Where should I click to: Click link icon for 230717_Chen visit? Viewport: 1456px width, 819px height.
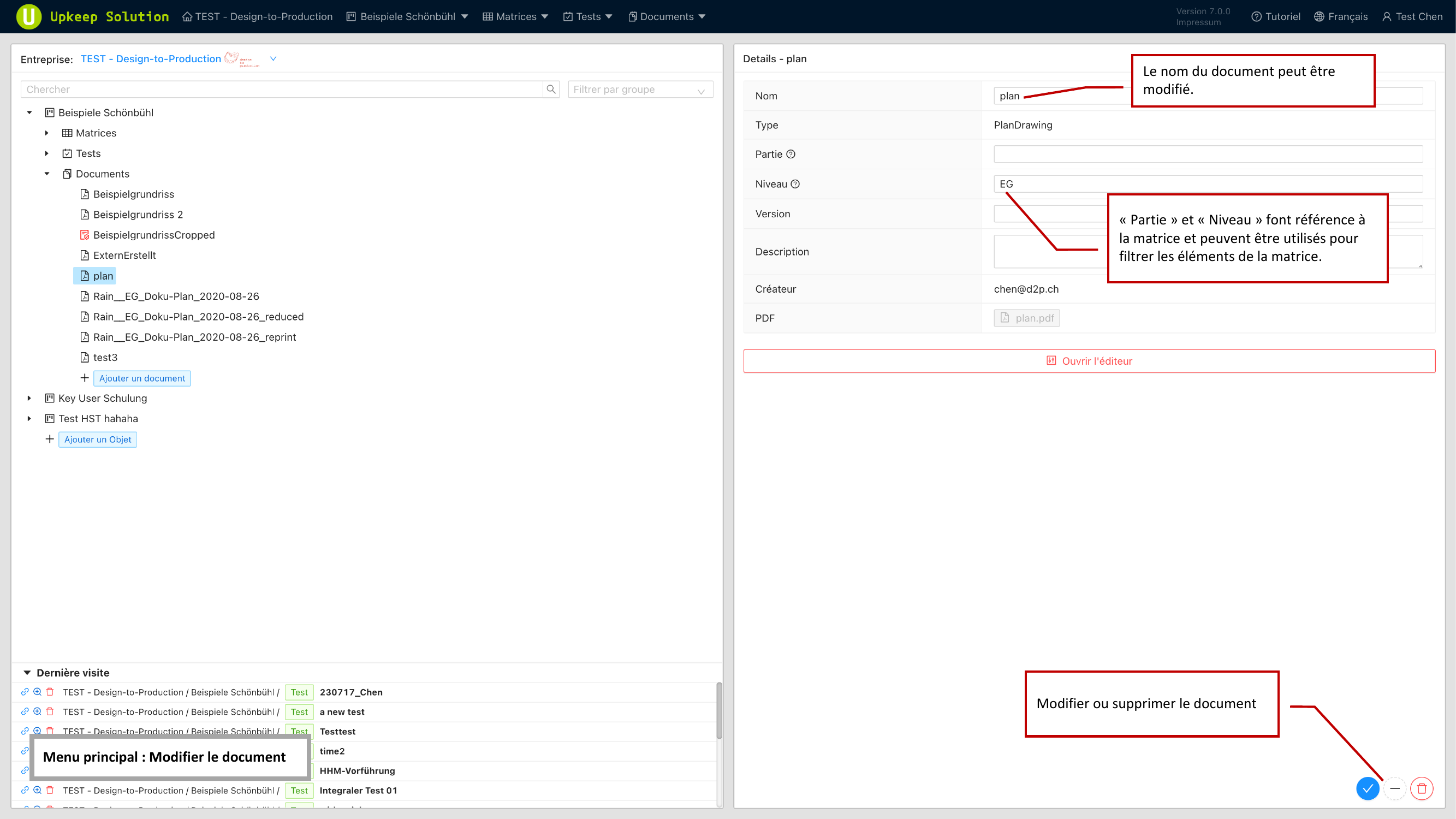(25, 692)
